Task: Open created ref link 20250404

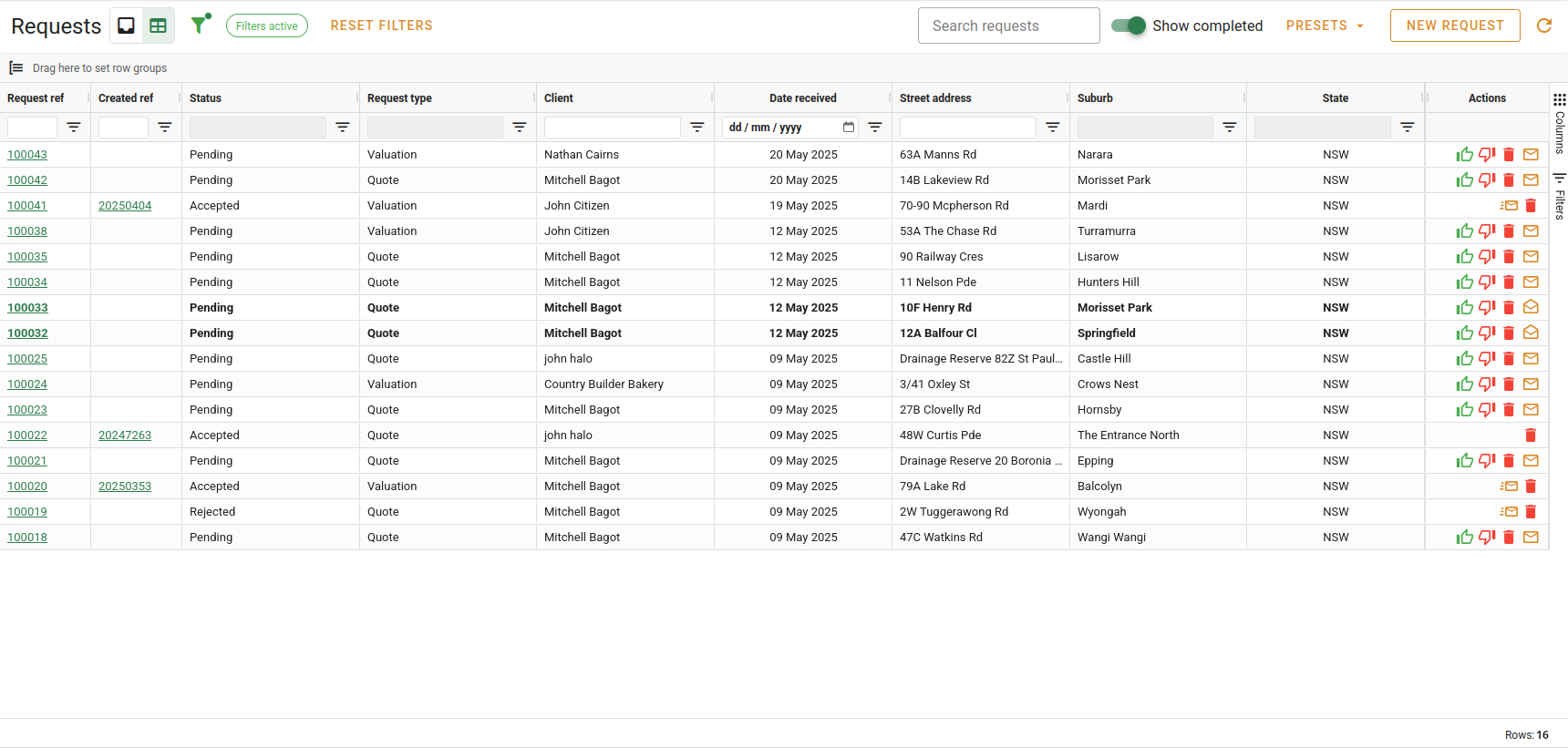Action: (125, 206)
